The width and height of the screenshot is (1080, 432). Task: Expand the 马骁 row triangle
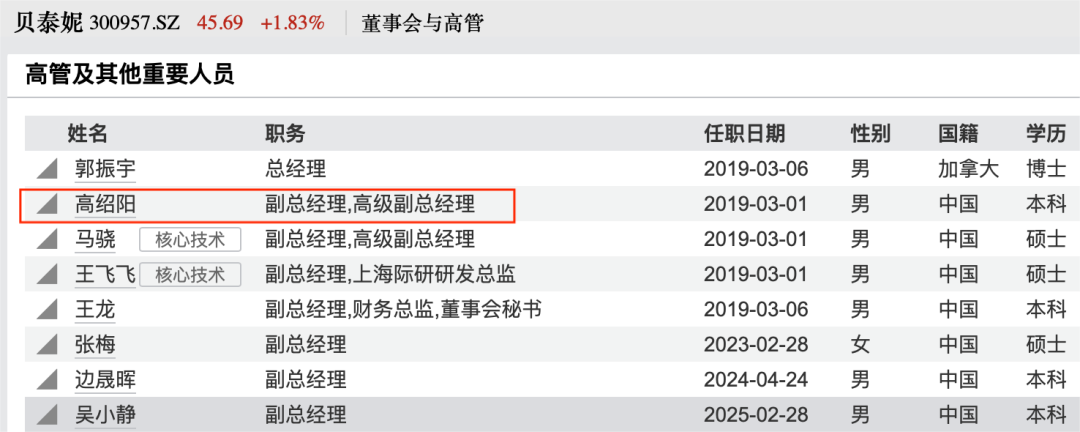(x=47, y=239)
